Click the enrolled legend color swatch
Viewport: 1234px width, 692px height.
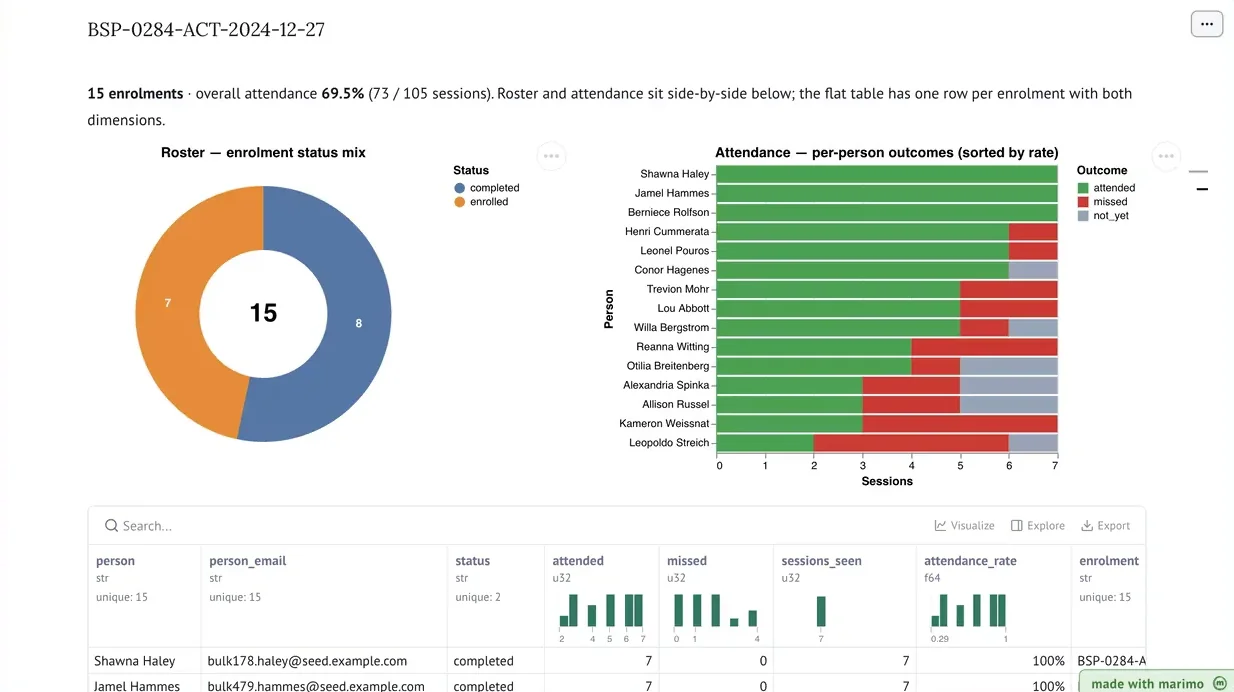(459, 202)
